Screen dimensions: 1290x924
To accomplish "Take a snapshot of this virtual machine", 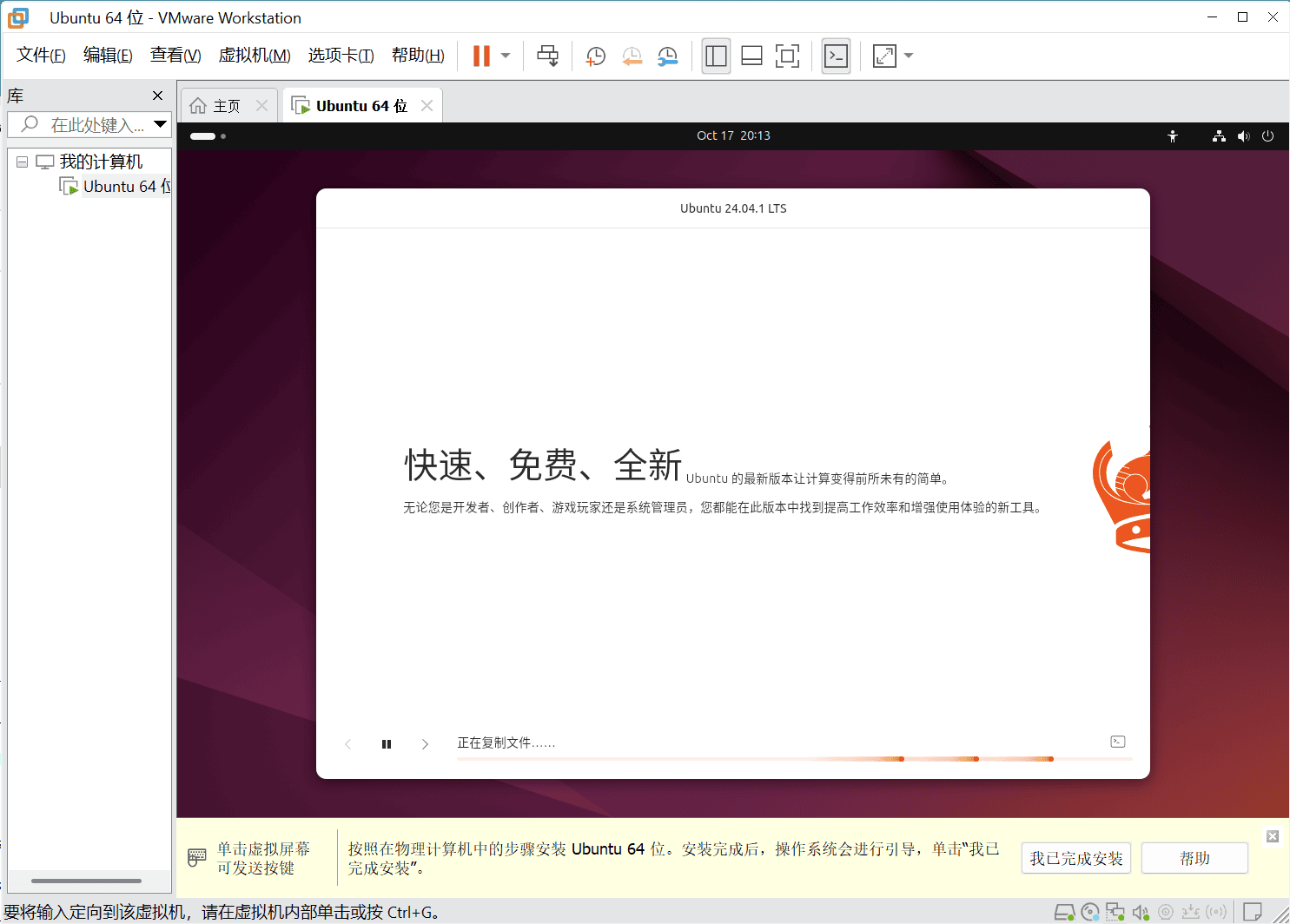I will tap(596, 56).
